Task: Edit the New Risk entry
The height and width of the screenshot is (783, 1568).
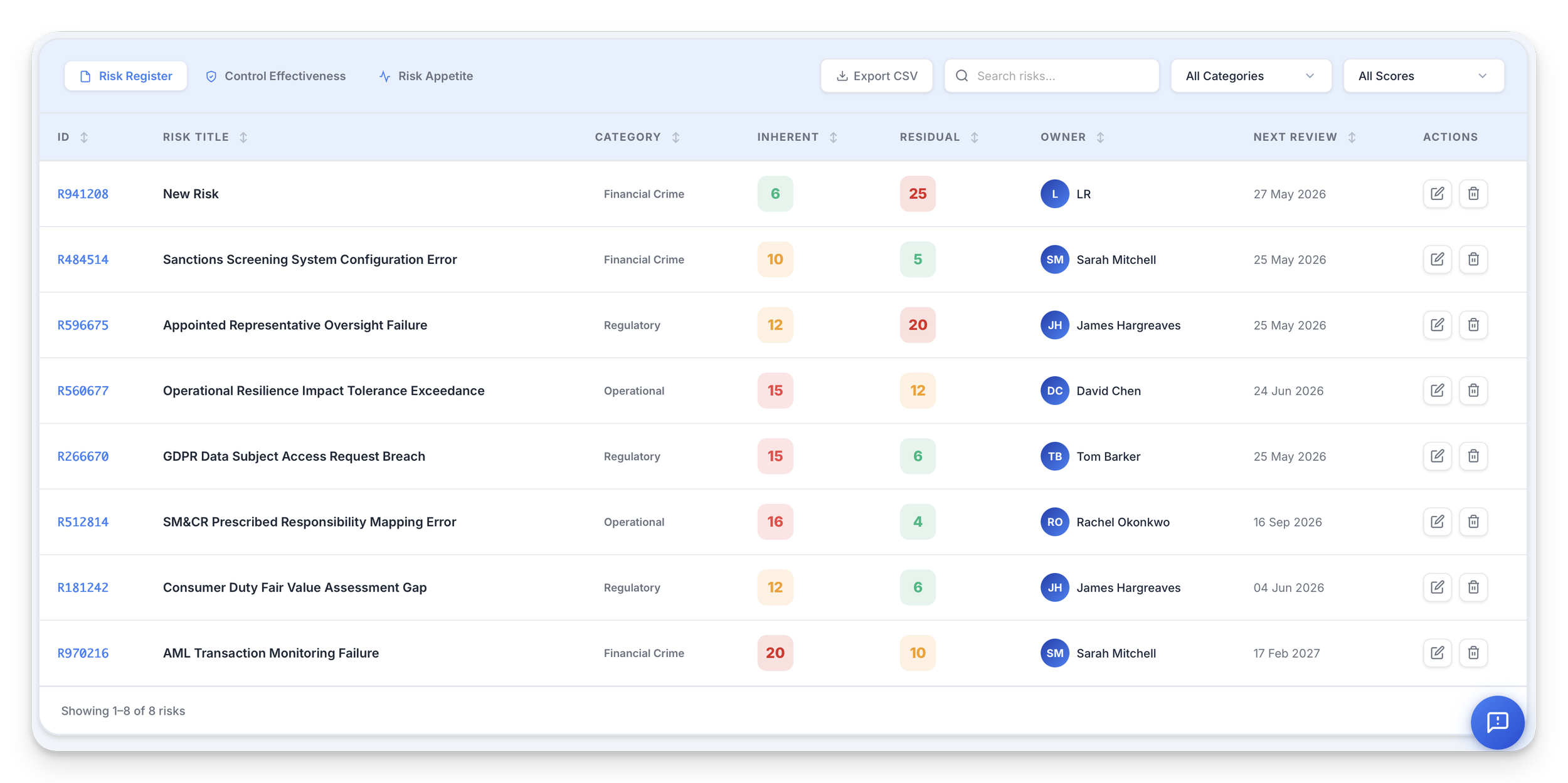Action: (1438, 194)
